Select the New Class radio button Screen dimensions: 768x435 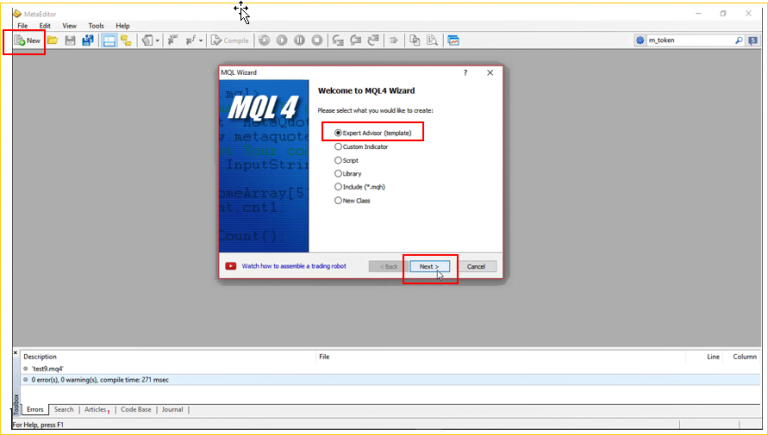[338, 200]
